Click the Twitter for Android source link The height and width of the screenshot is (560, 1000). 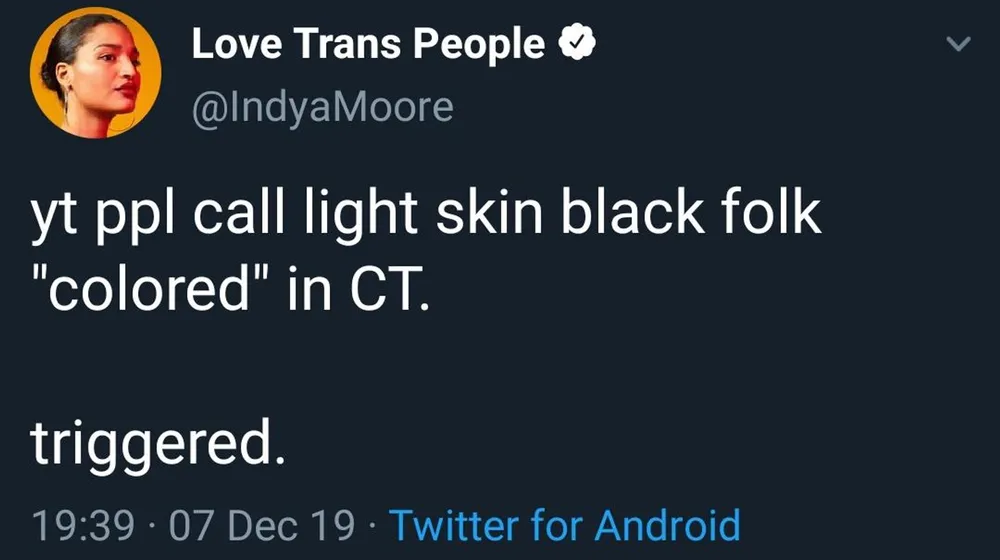pos(564,524)
